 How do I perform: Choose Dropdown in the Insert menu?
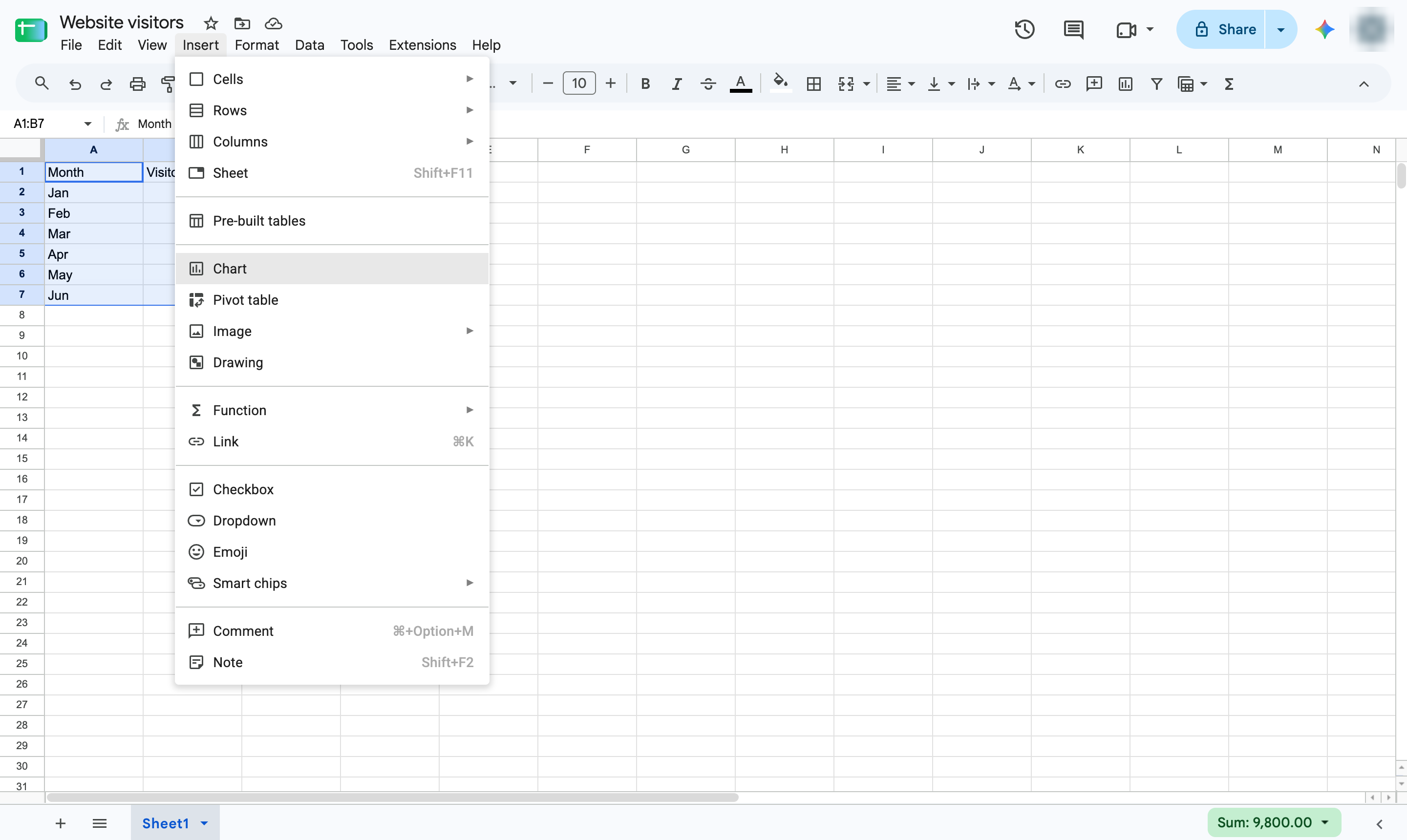tap(332, 521)
